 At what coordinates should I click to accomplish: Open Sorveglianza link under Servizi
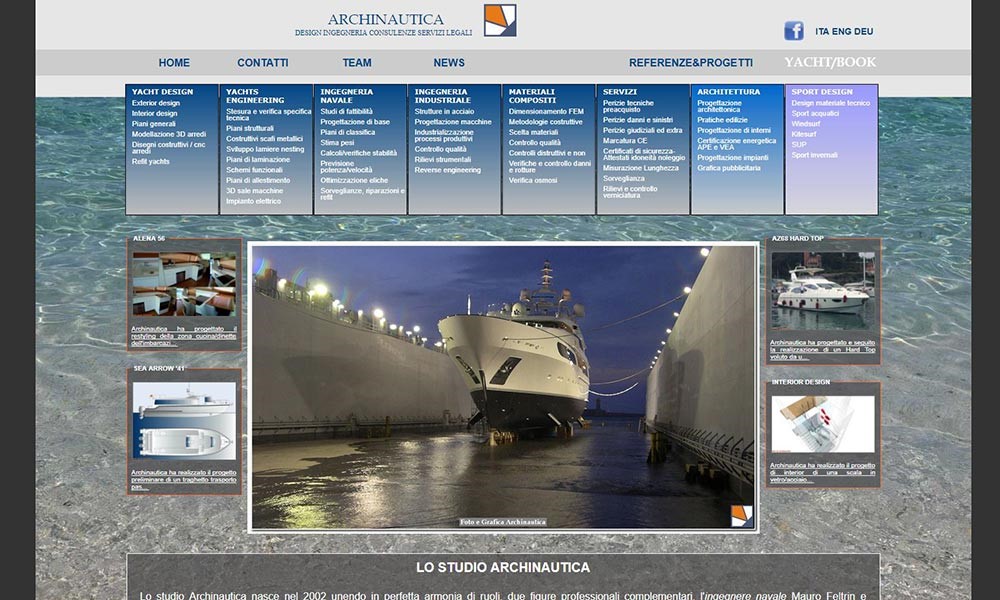624,179
